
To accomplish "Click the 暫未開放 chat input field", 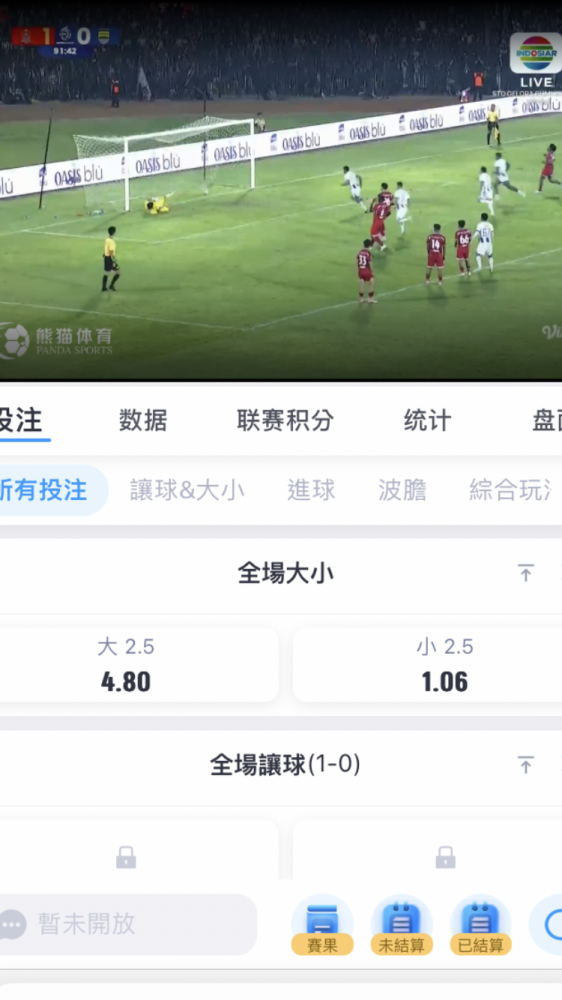I will (x=128, y=924).
